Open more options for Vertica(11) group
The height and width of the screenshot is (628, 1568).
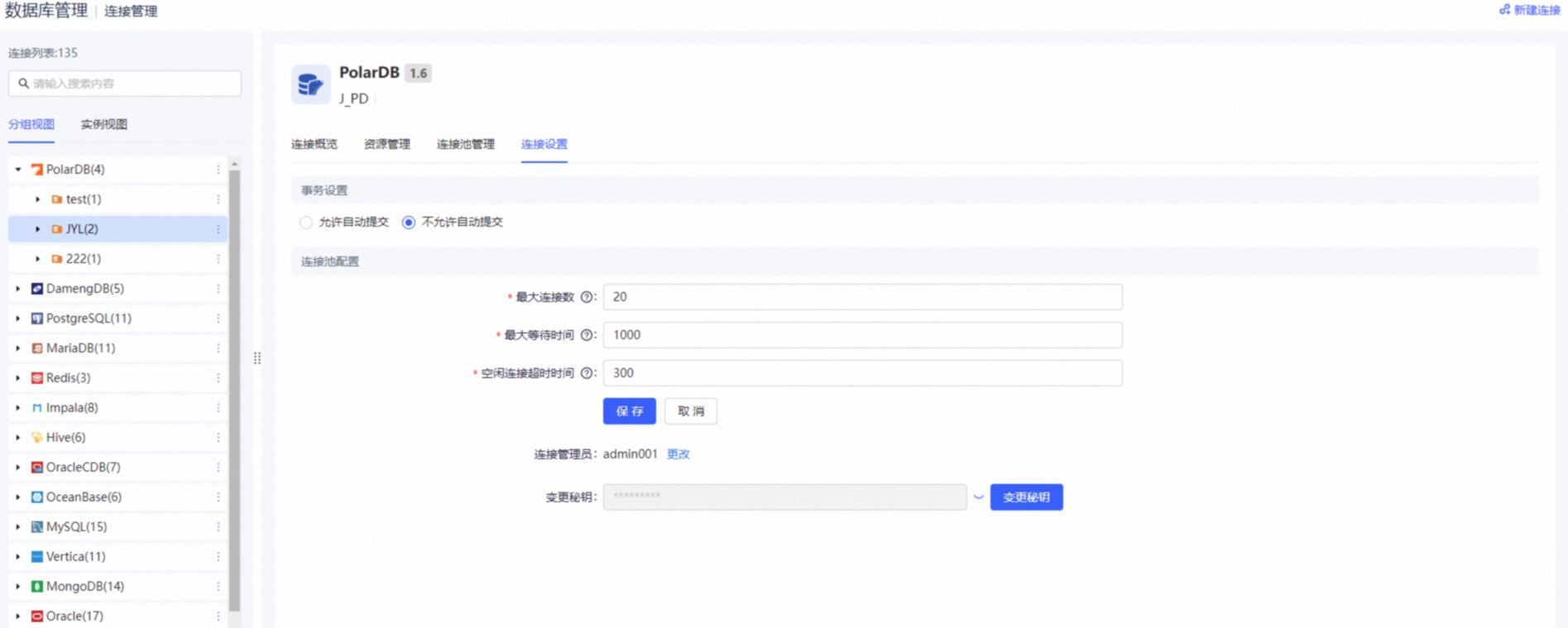(218, 557)
